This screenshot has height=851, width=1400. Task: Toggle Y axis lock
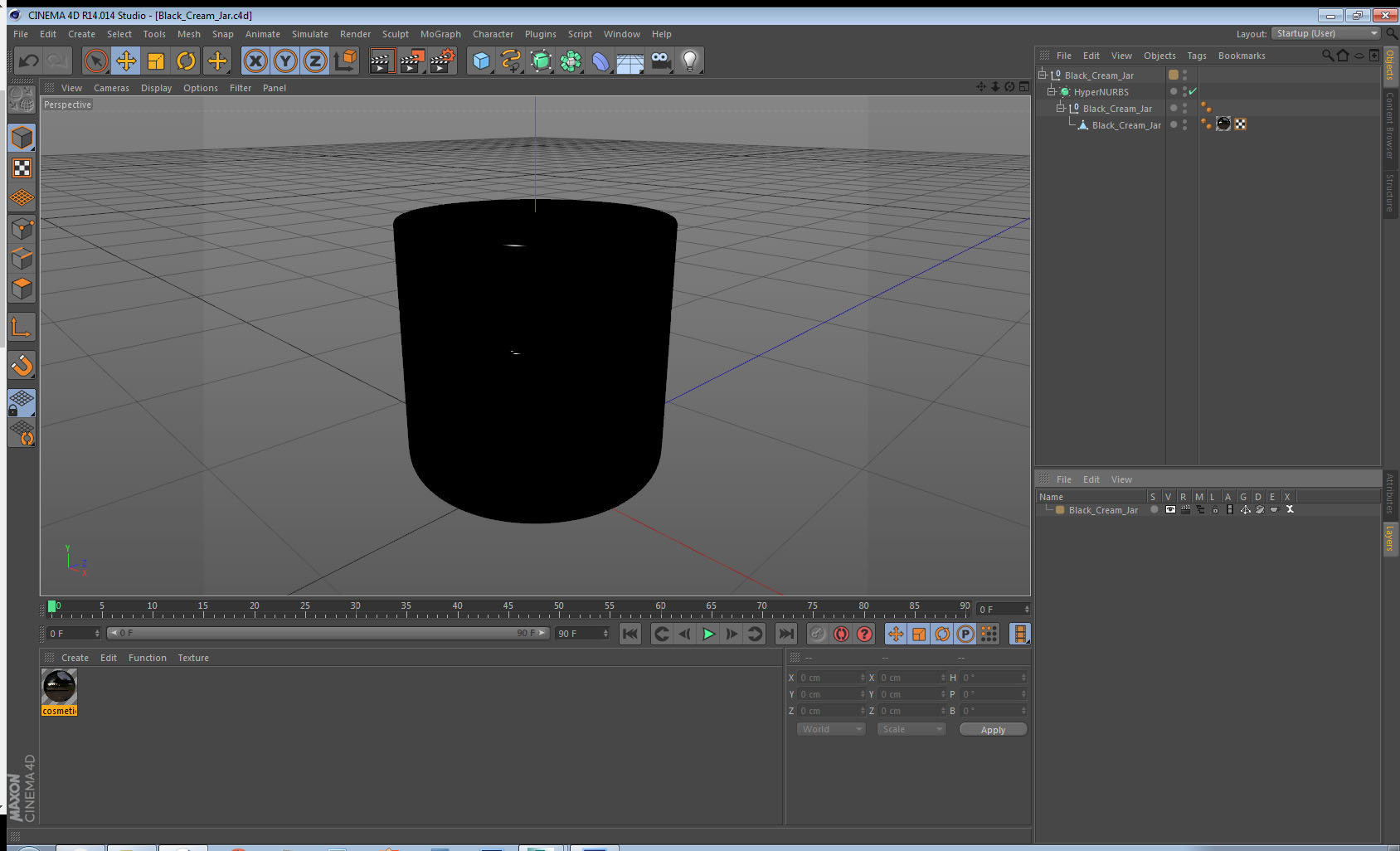(x=285, y=61)
